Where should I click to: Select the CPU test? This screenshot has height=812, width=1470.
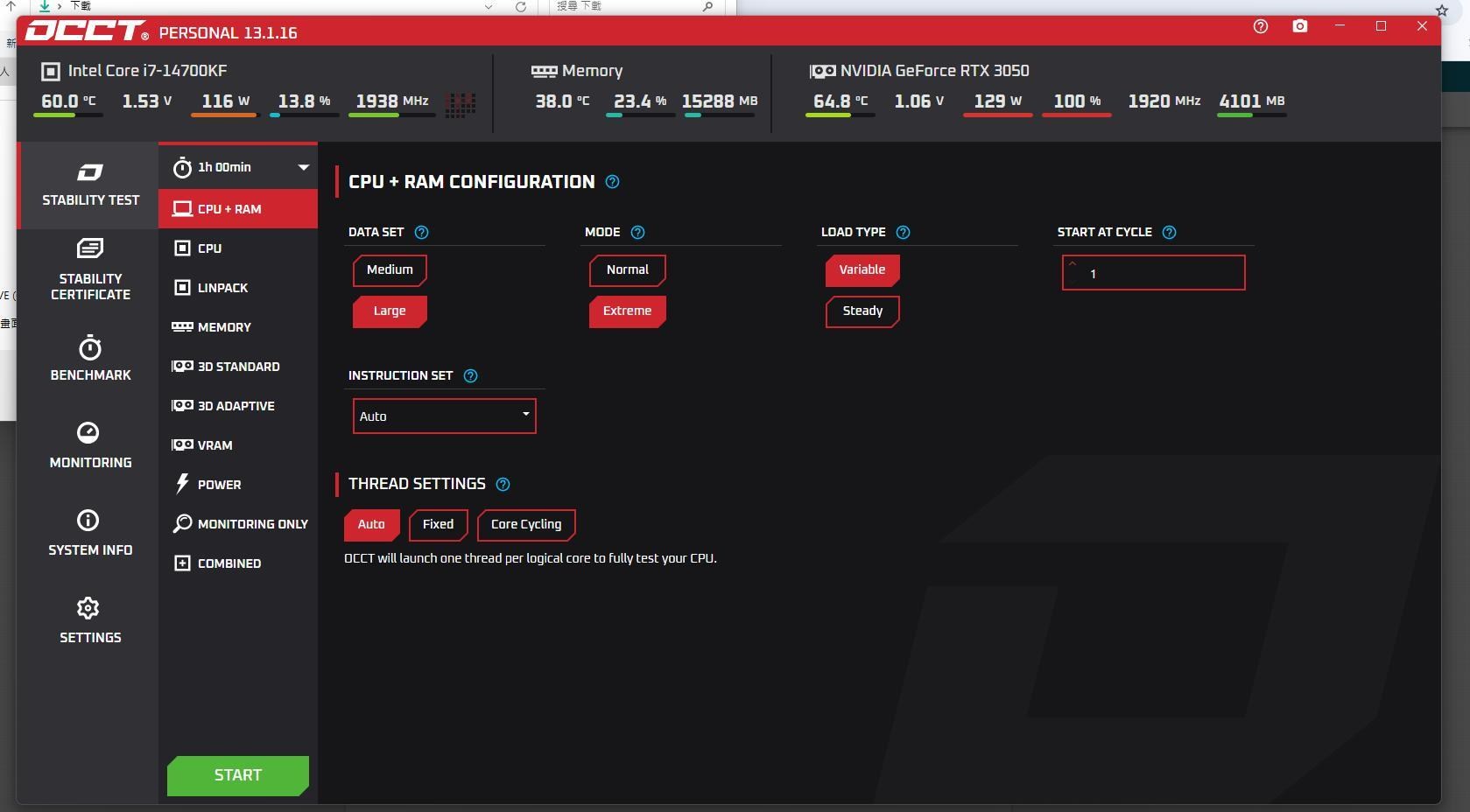238,248
